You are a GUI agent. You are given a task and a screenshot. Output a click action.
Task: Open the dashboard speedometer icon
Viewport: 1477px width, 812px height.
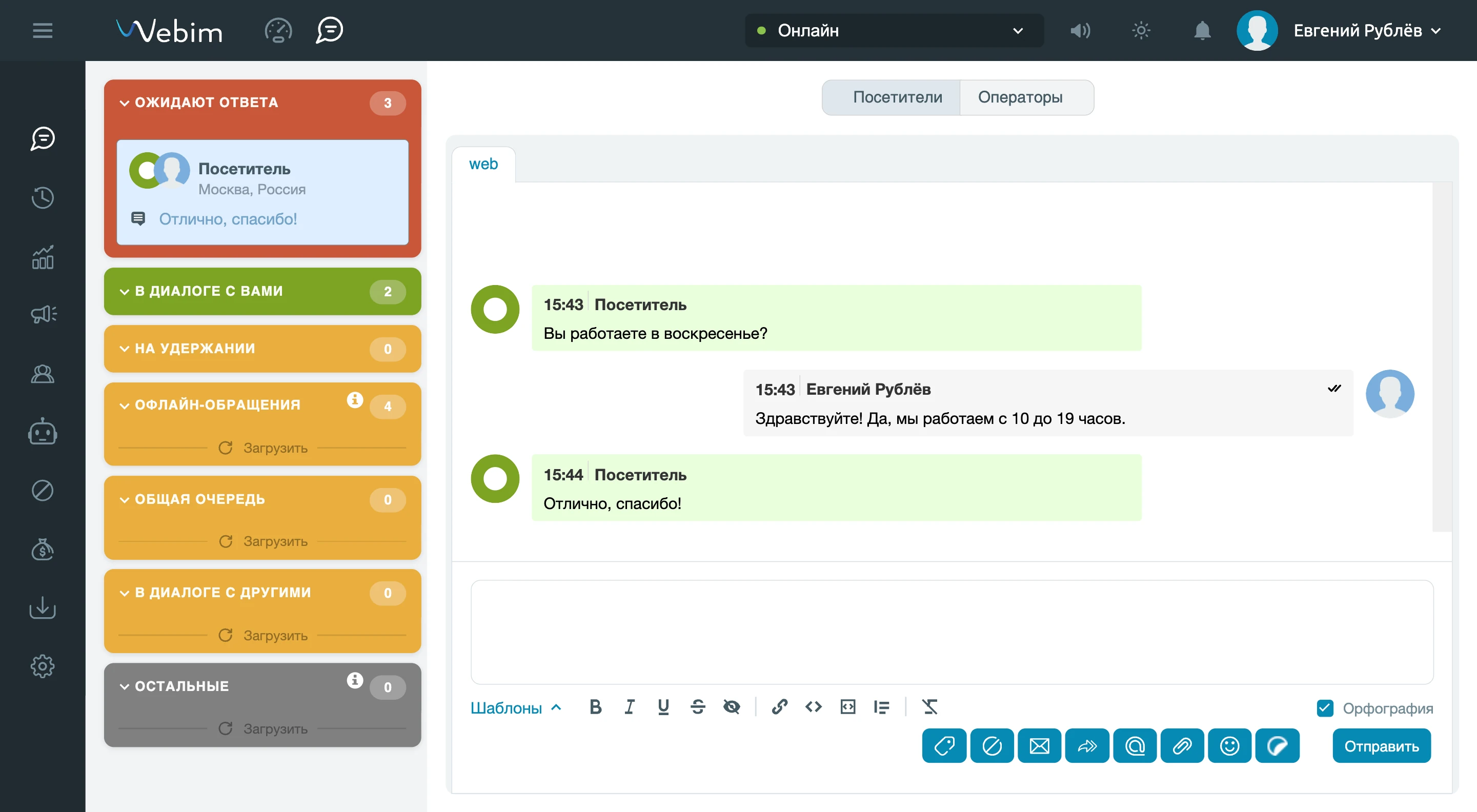(278, 30)
